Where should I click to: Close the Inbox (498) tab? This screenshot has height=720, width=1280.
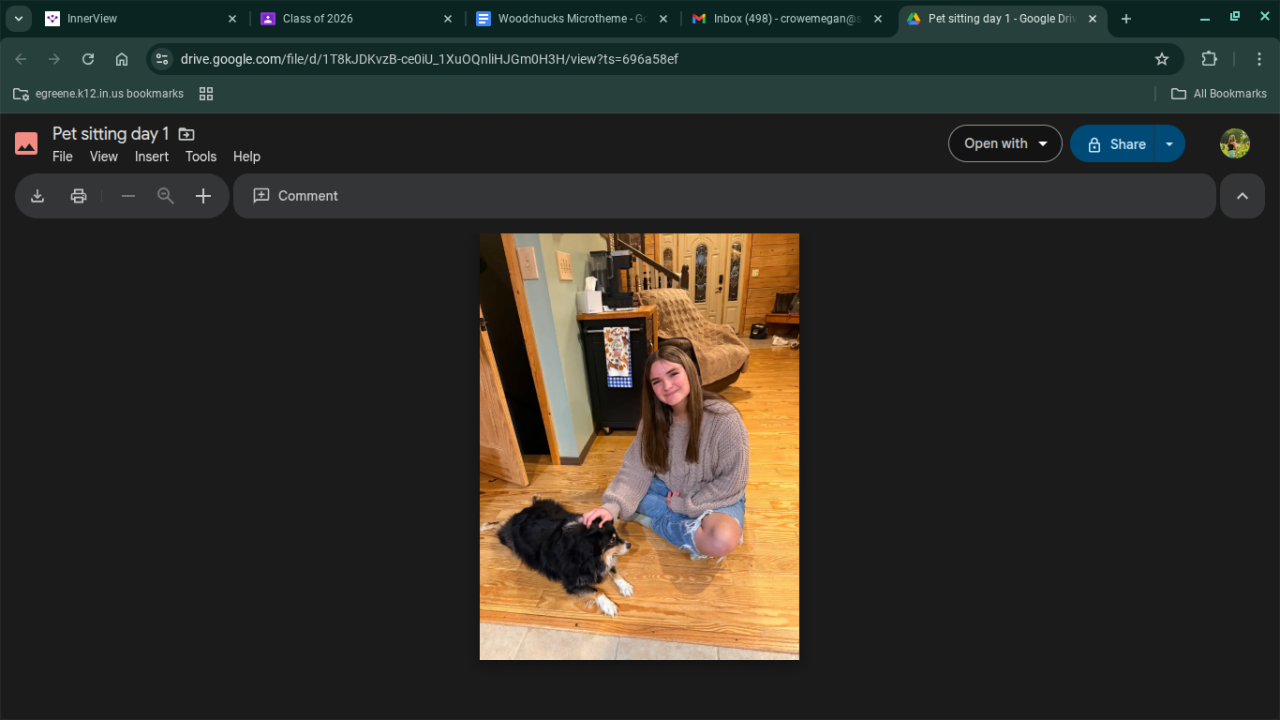click(x=878, y=19)
